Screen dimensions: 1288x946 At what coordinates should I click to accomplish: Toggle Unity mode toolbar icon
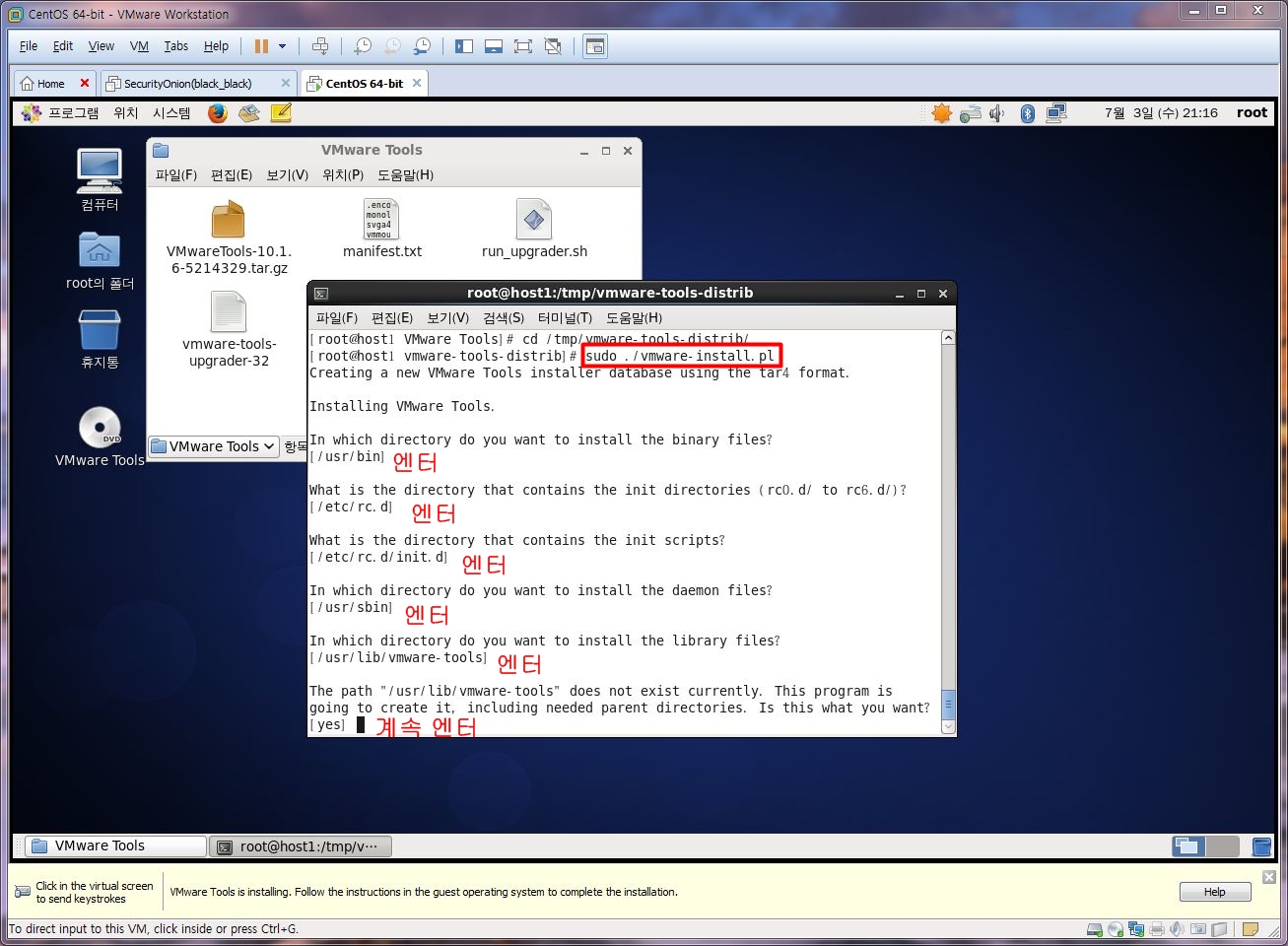(553, 46)
